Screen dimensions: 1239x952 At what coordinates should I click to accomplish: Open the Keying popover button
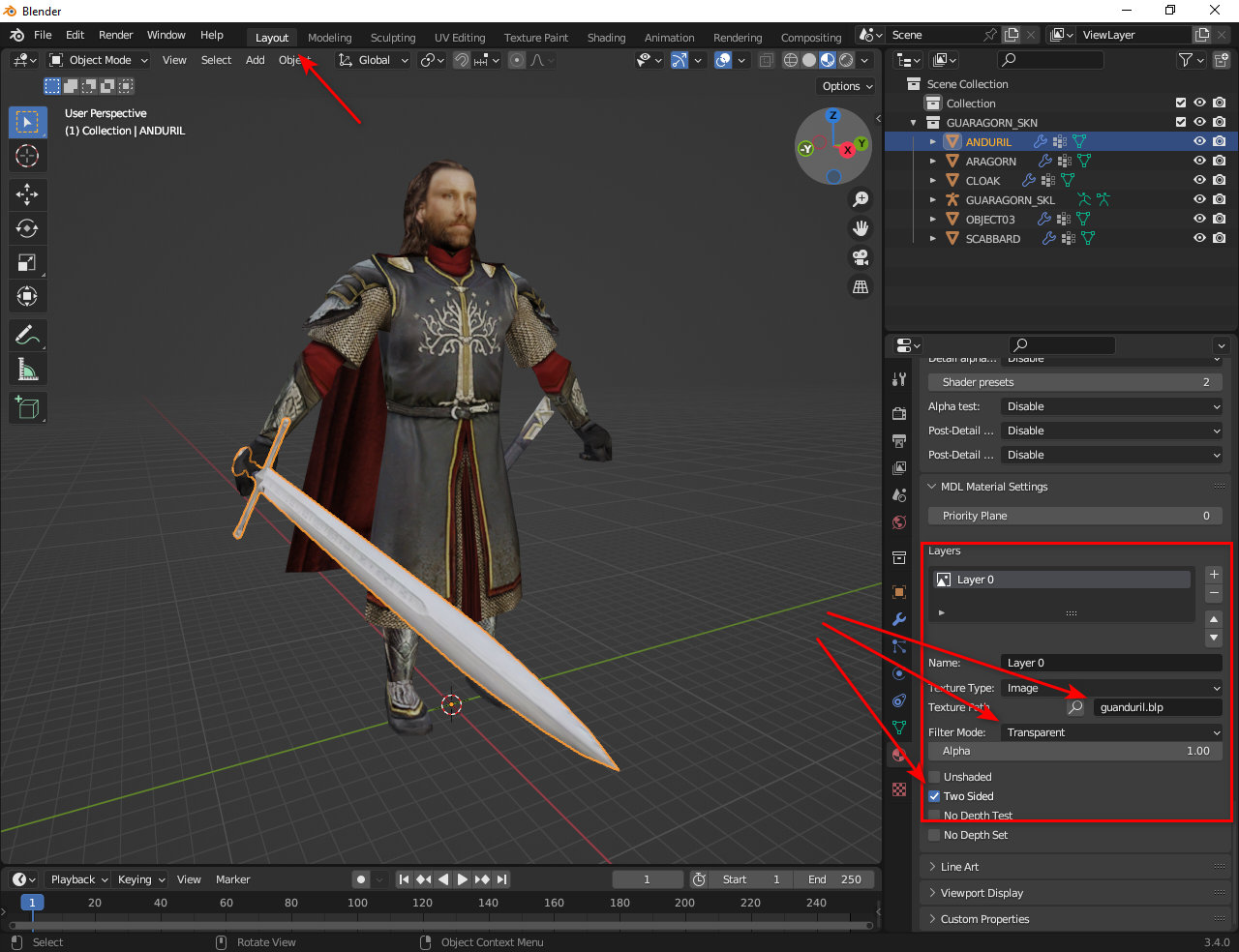coord(140,879)
